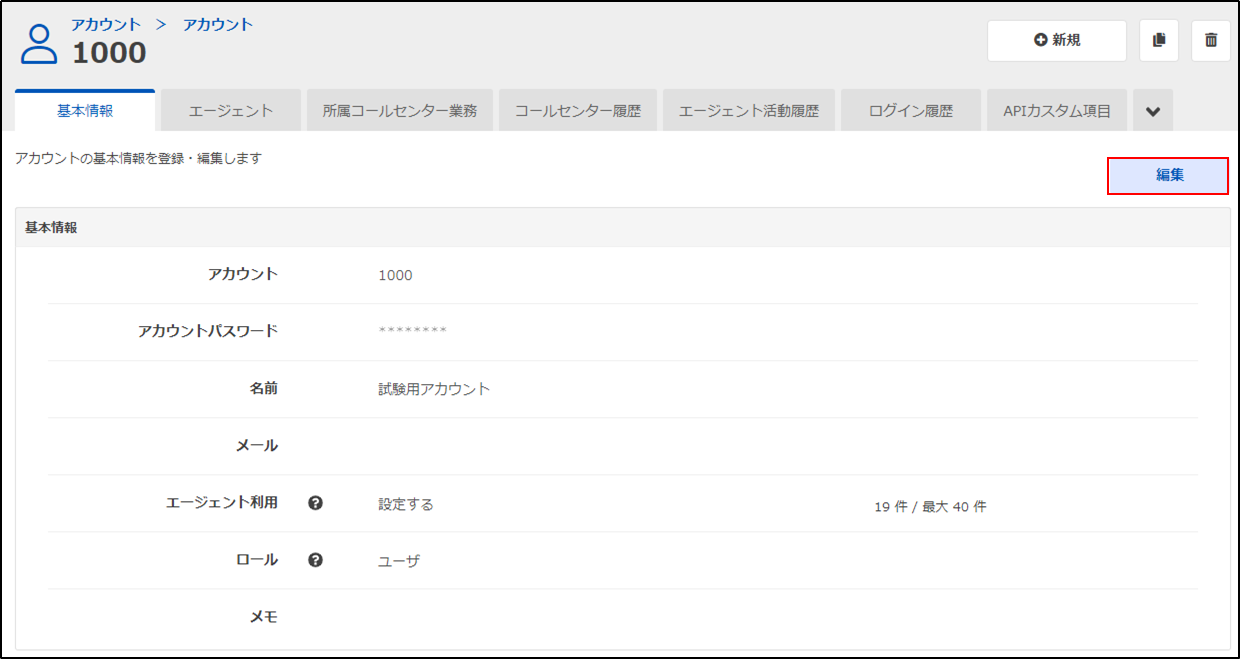The width and height of the screenshot is (1240, 659).
Task: Click the trash delete icon button
Action: pyautogui.click(x=1211, y=40)
